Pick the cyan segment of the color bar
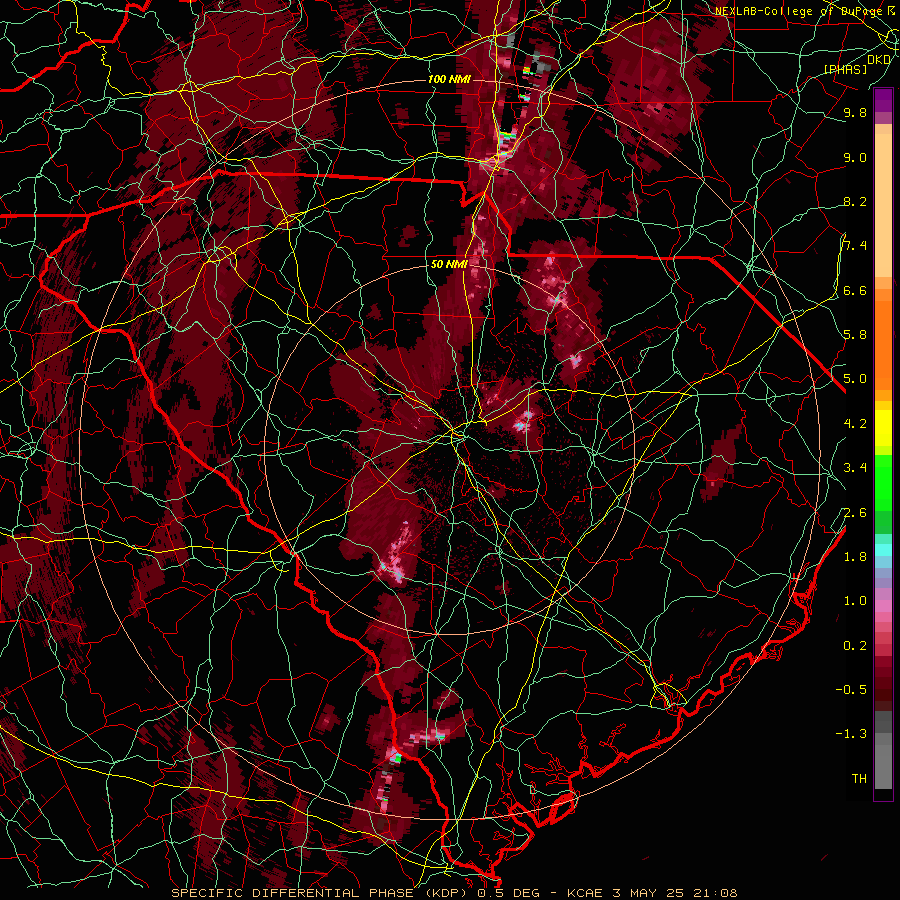Screen dimensions: 900x900 point(883,550)
